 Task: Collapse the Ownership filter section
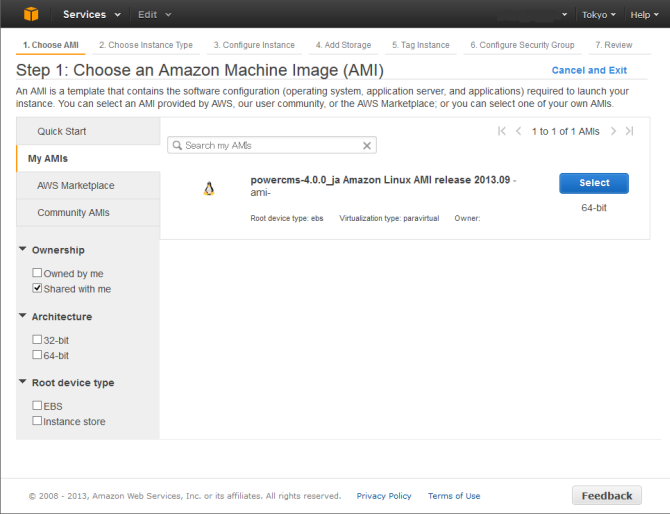[x=23, y=249]
